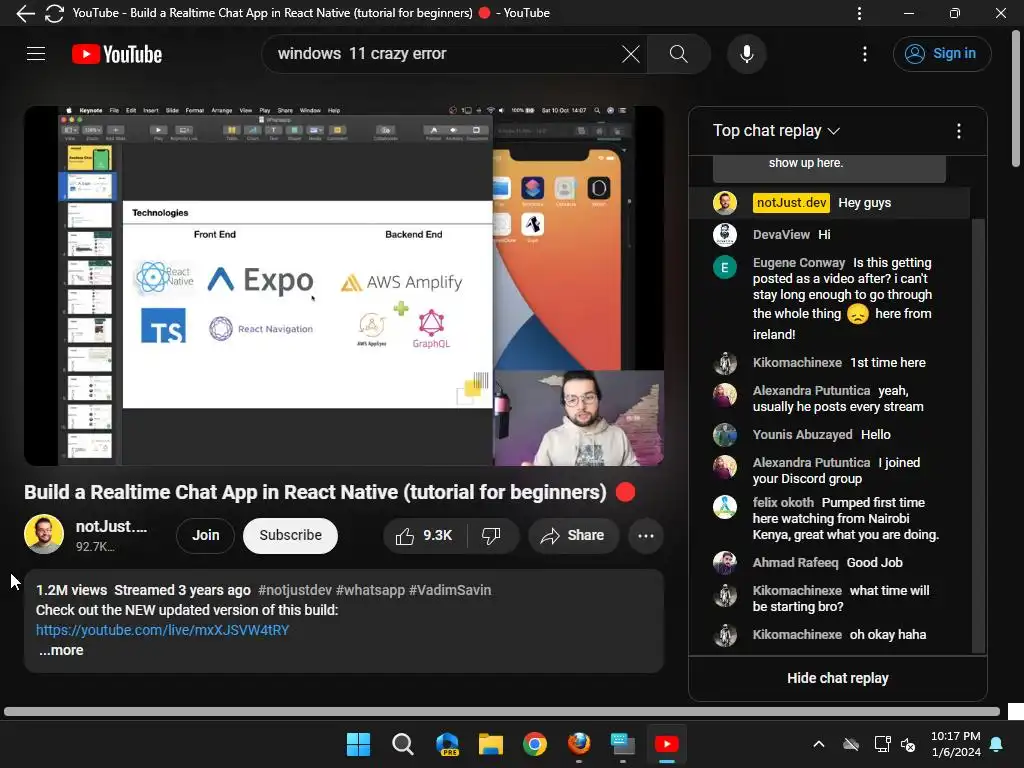This screenshot has width=1024, height=768.
Task: Click hashtag #VadimSavin
Action: pyautogui.click(x=450, y=590)
